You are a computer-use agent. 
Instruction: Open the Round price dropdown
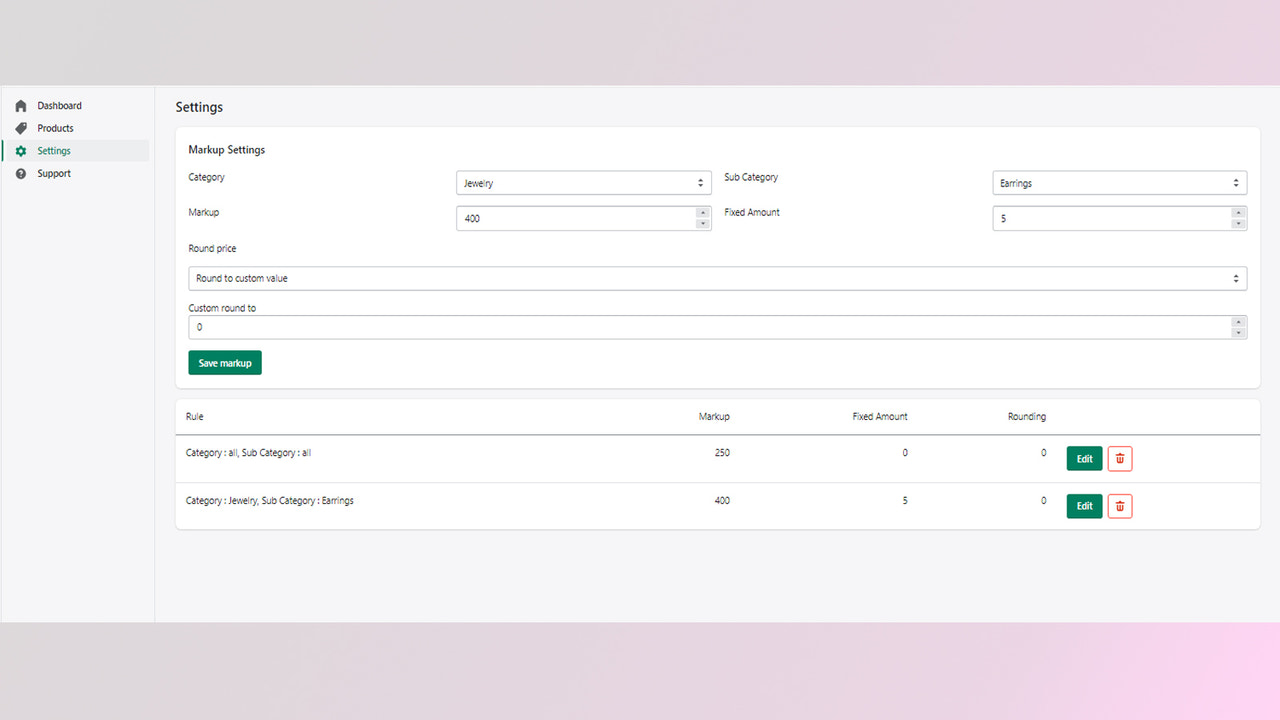pos(717,278)
